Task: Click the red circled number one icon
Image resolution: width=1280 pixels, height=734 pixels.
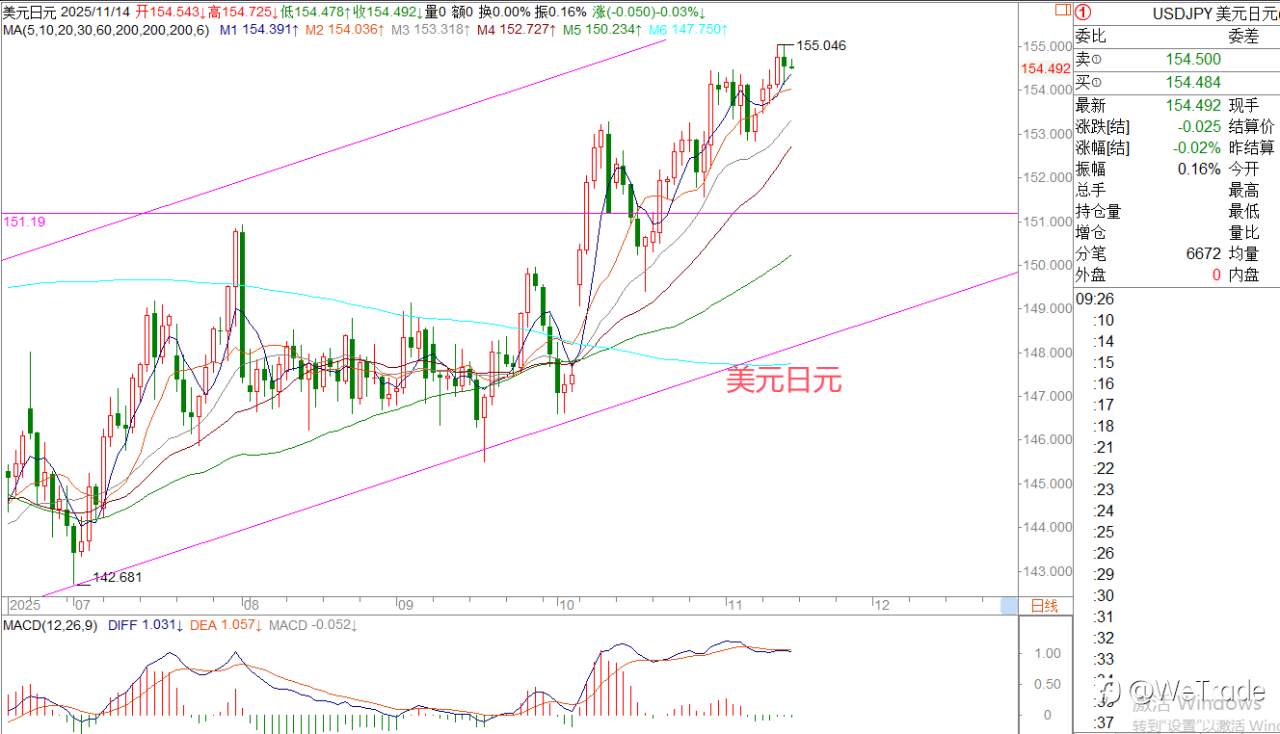Action: [x=1083, y=13]
